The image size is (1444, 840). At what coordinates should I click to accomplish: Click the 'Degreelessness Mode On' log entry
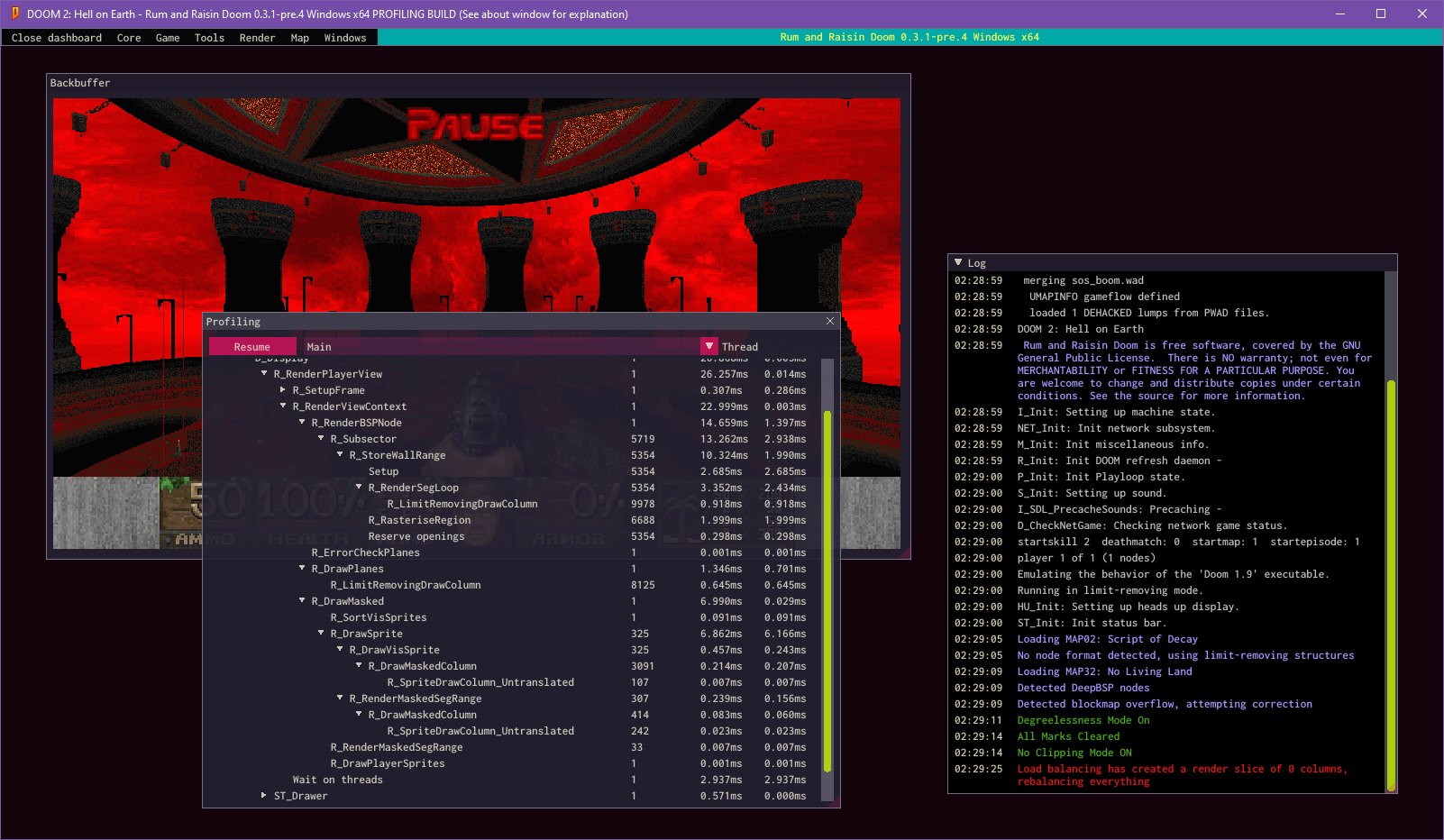pyautogui.click(x=1083, y=720)
